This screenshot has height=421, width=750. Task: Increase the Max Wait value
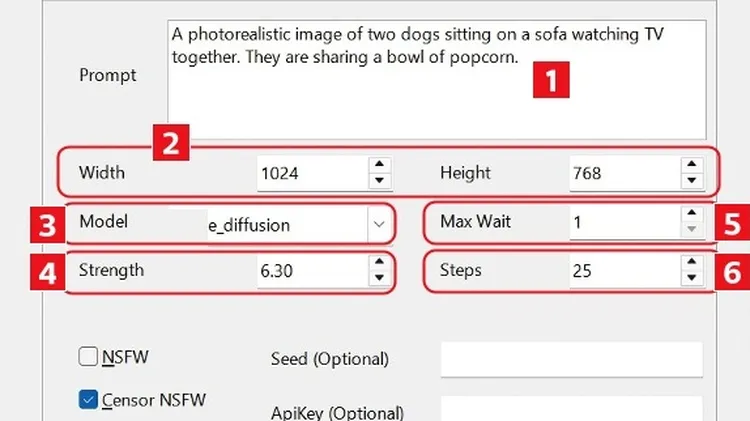coord(691,214)
